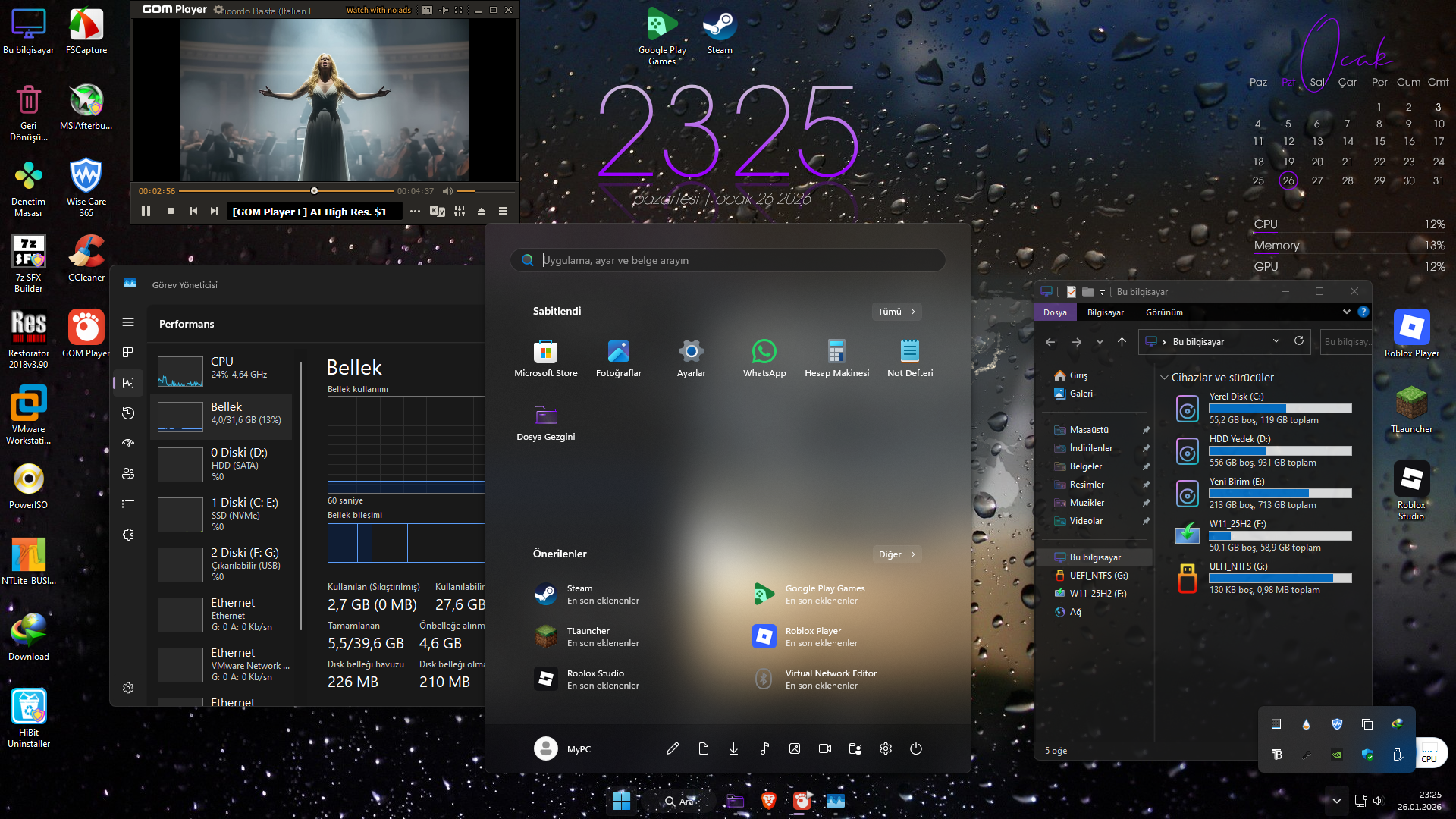Click NVIDIA icon in system tray popup

[1336, 755]
